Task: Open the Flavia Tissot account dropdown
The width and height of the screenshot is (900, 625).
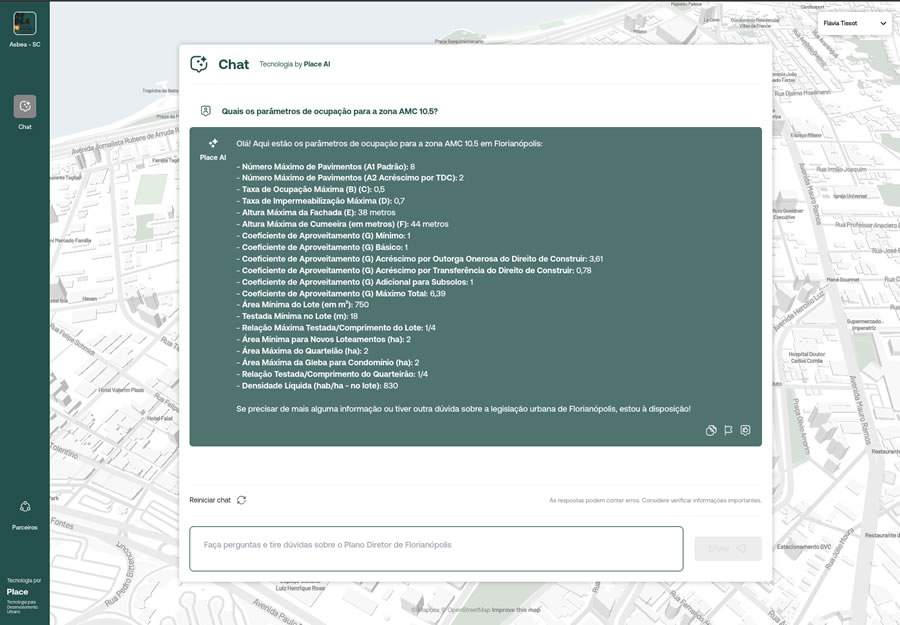Action: pos(850,23)
